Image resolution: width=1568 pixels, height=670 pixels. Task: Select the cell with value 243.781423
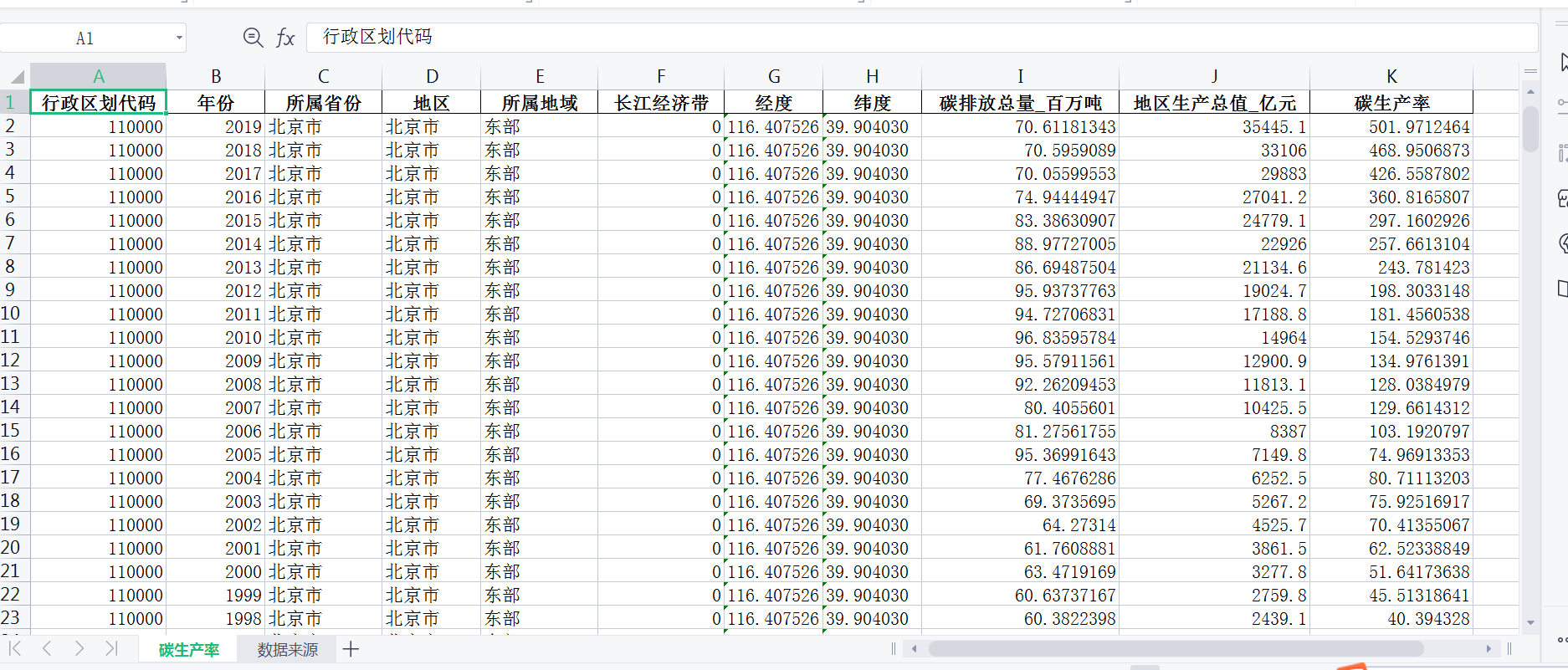coord(1391,267)
